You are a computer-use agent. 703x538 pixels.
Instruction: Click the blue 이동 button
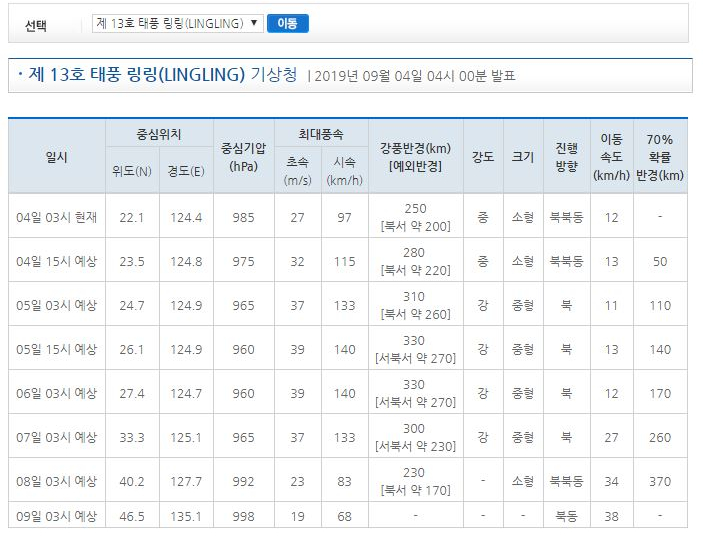click(x=287, y=23)
